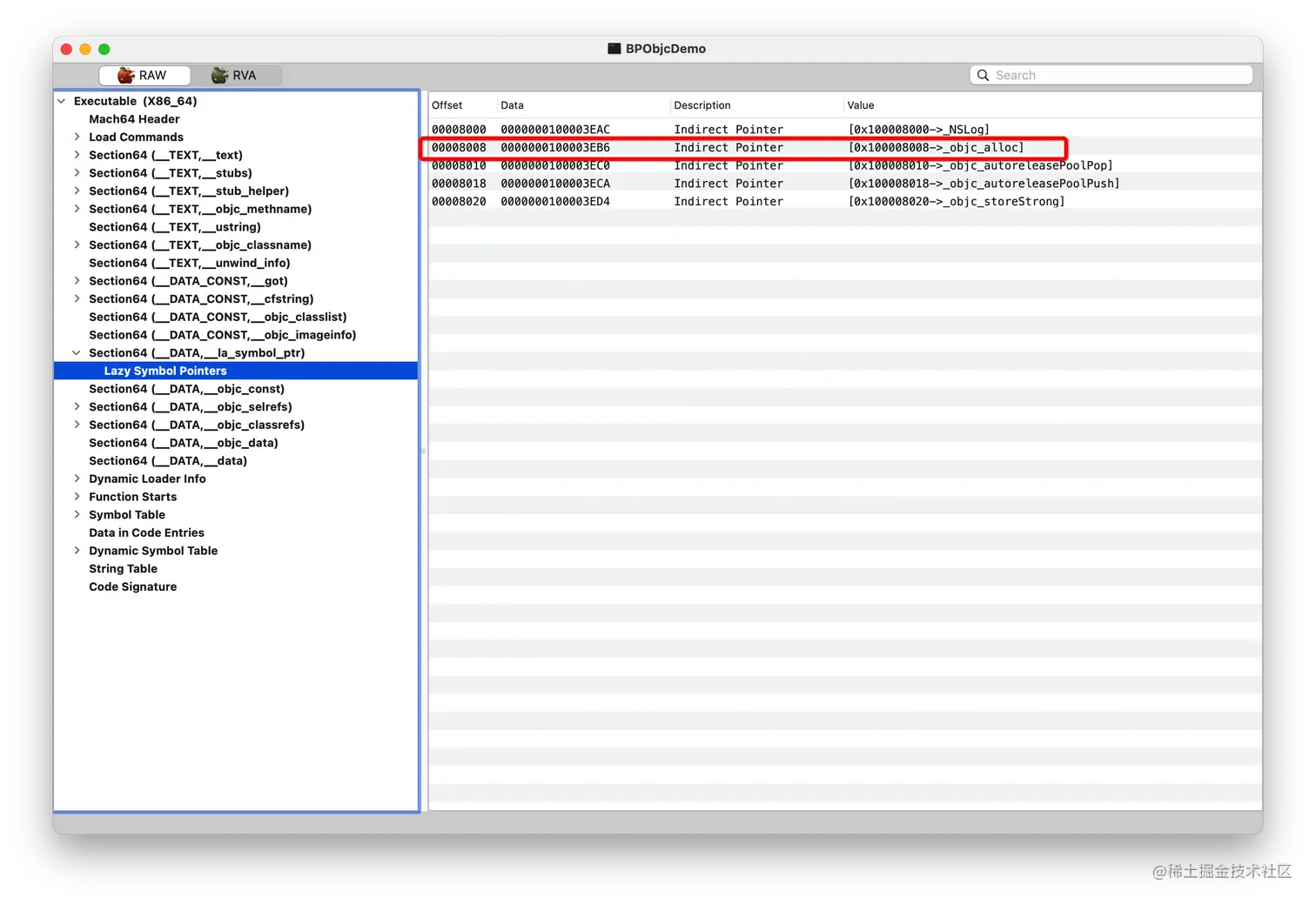Select the Mach64 Header item

tap(134, 119)
